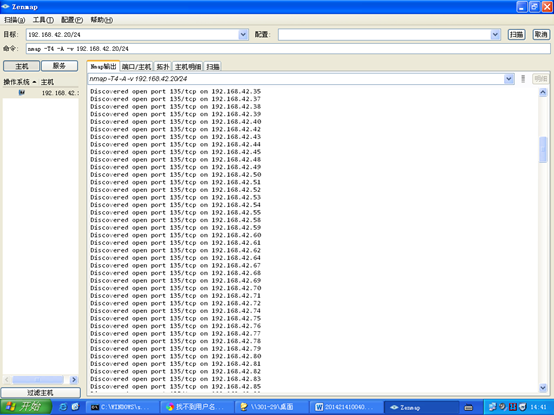Open 201421410040 Word taskbar window
The height and width of the screenshot is (415, 554).
(346, 407)
